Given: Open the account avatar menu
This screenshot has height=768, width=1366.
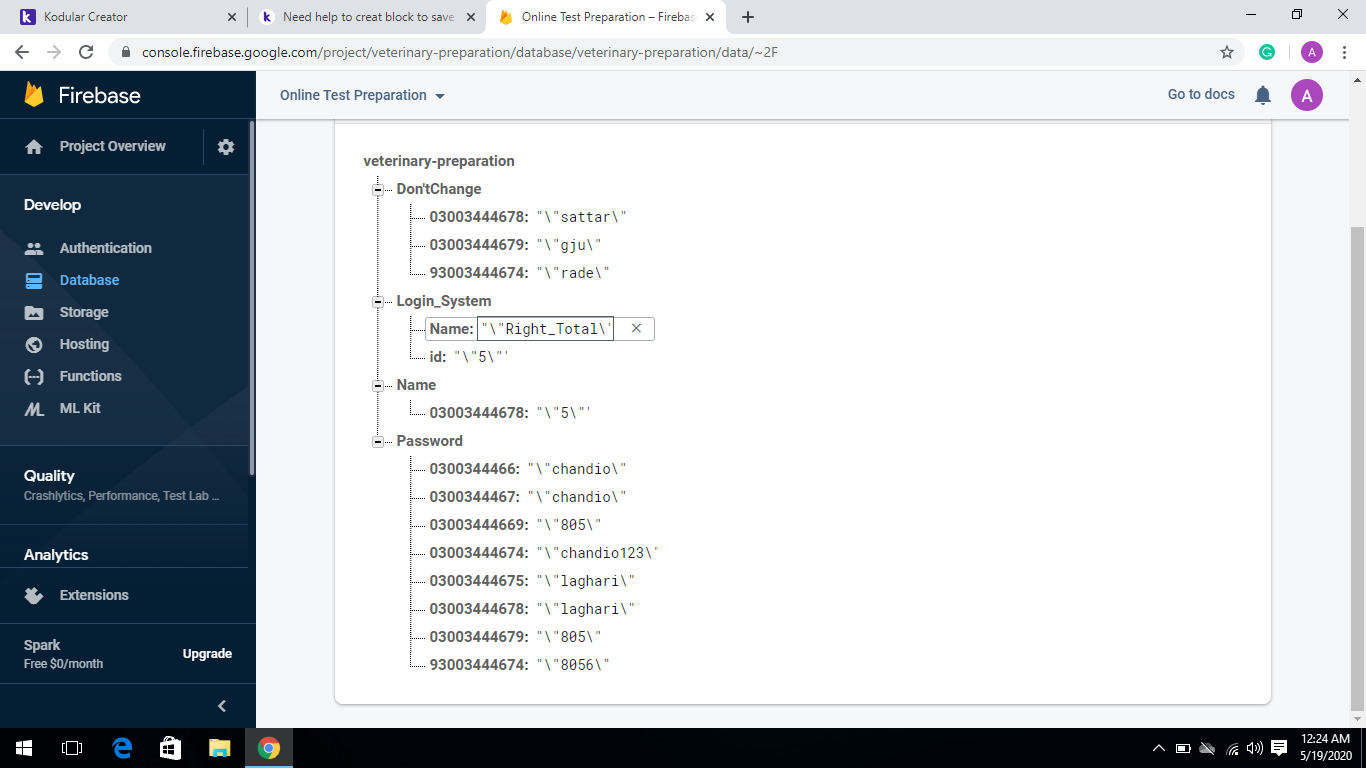Looking at the screenshot, I should pos(1307,95).
